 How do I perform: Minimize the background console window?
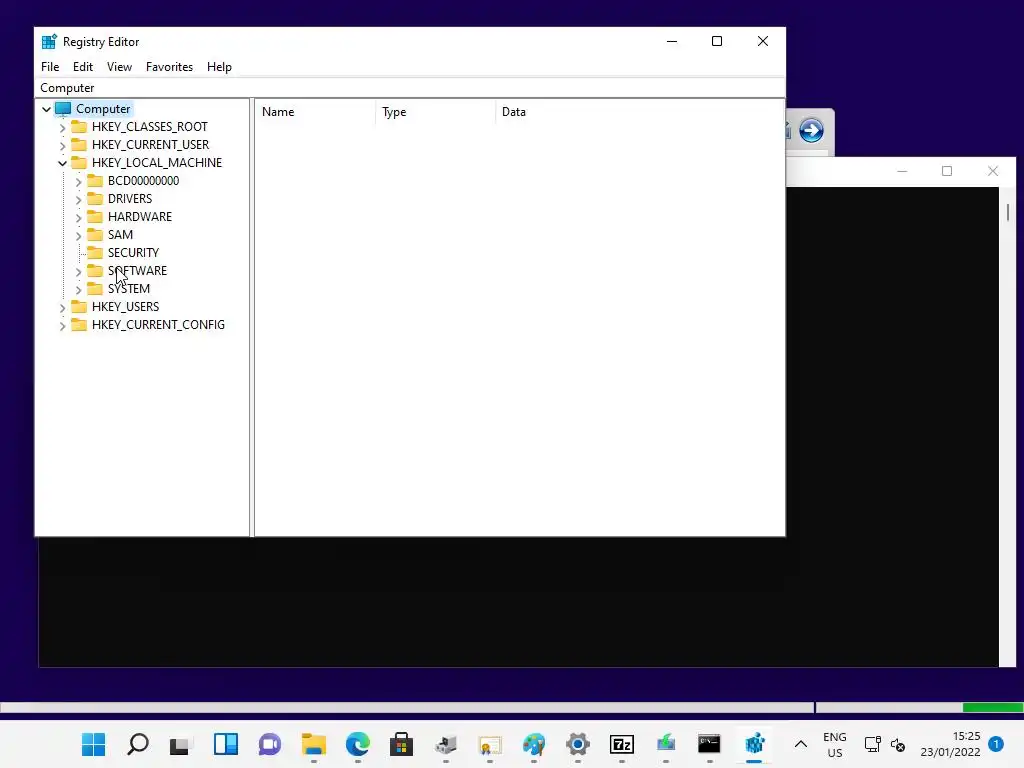point(902,171)
